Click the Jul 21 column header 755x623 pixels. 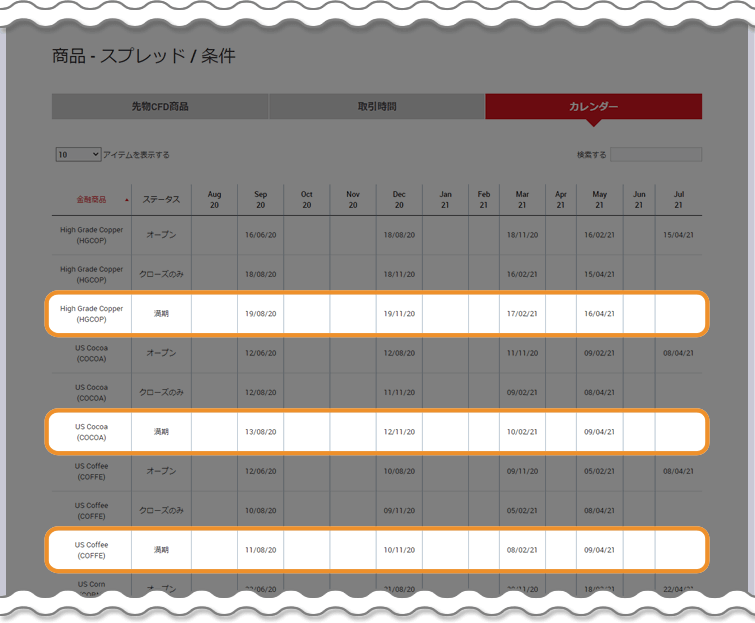pos(678,200)
